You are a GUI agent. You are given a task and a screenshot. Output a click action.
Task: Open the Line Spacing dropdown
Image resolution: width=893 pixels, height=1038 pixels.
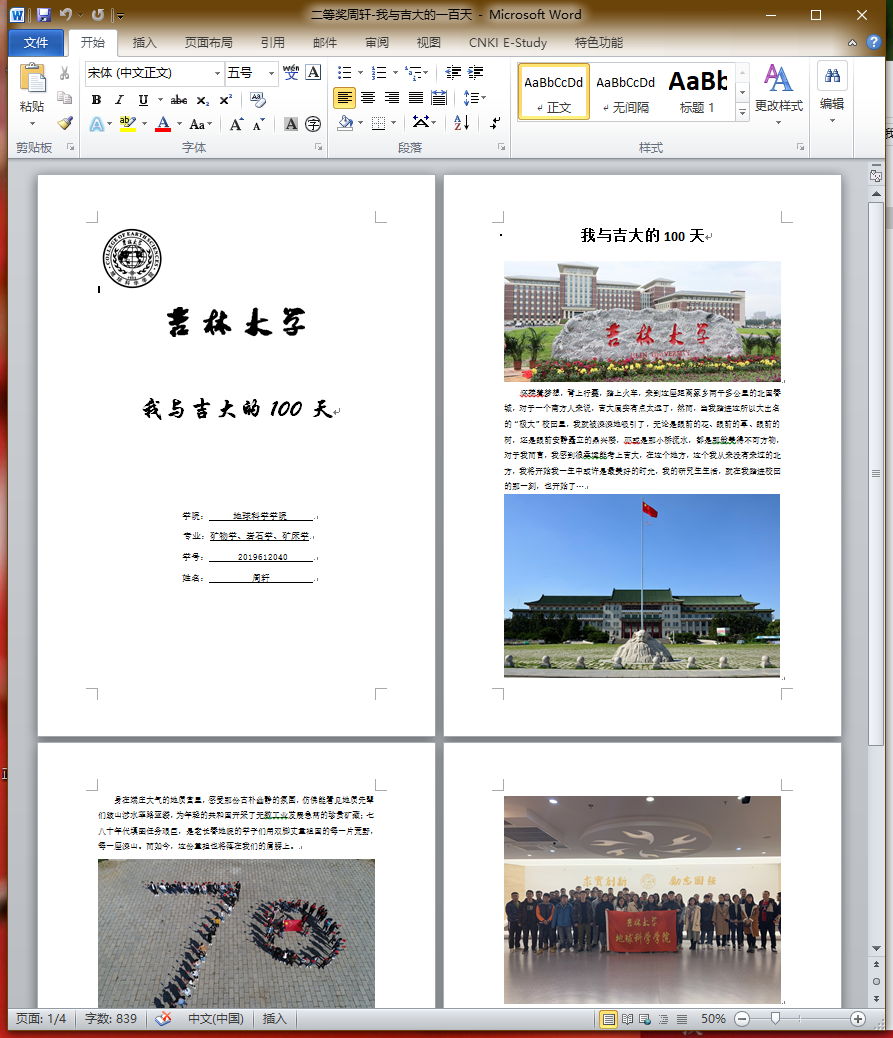pyautogui.click(x=475, y=98)
